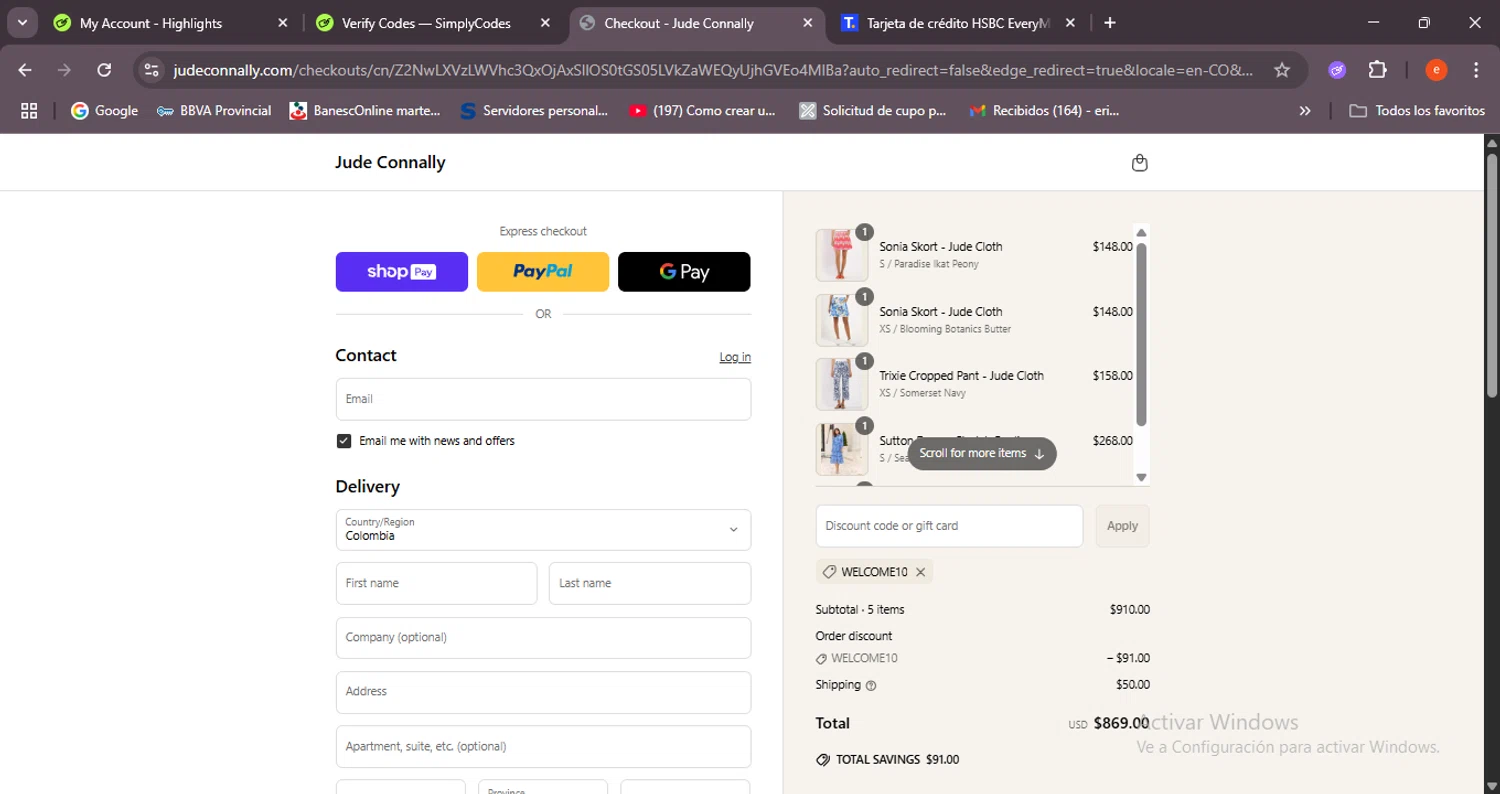The image size is (1500, 794).
Task: Go forward to the next page
Action: coord(64,70)
